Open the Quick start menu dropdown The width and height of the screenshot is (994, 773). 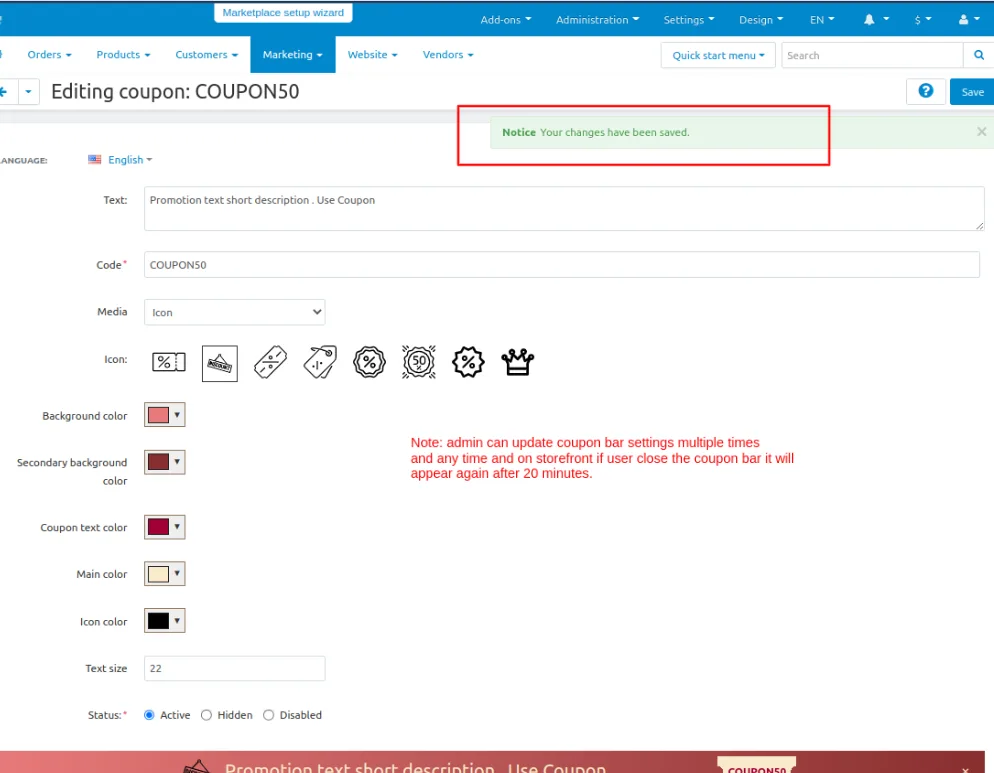718,55
